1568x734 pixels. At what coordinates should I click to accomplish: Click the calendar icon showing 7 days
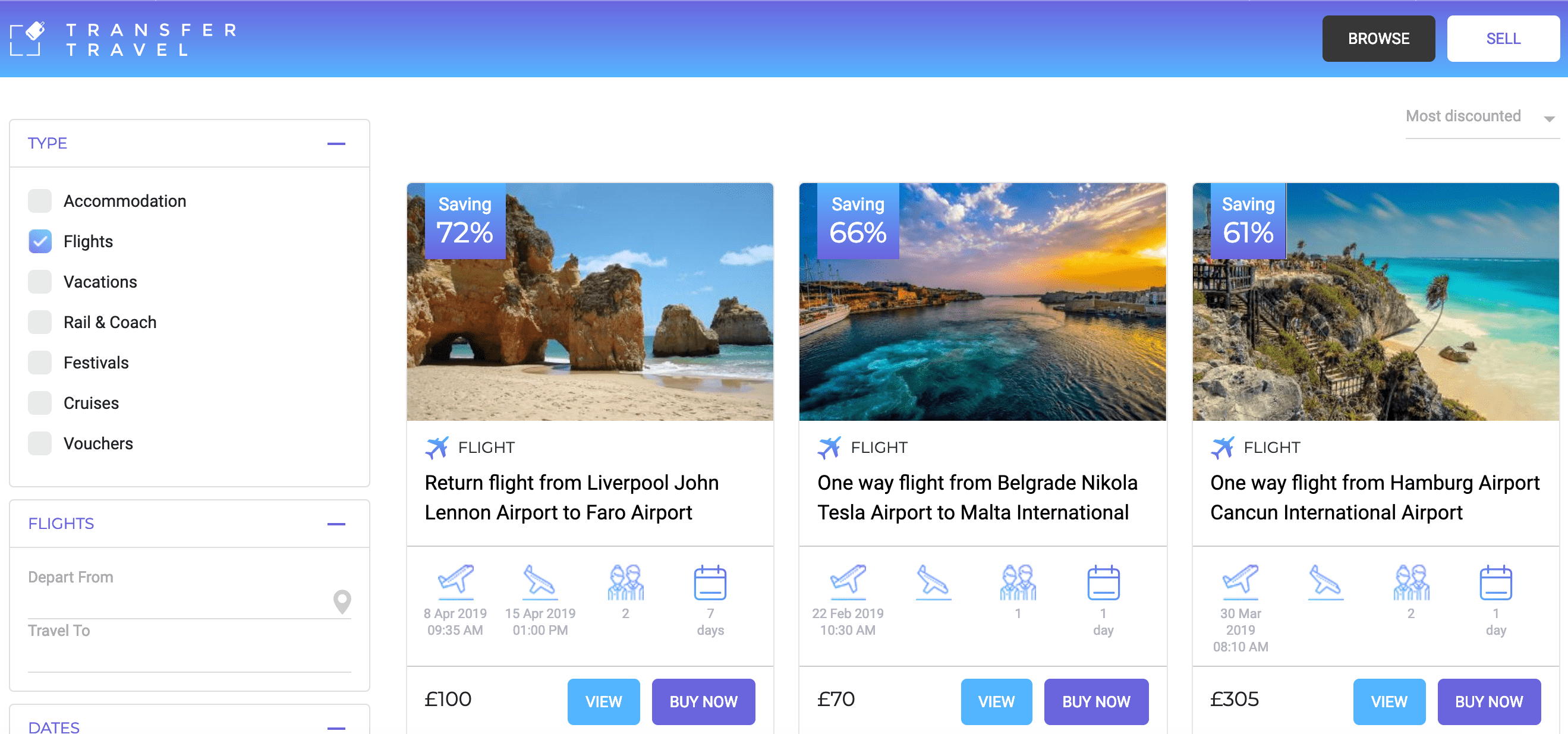[x=710, y=582]
